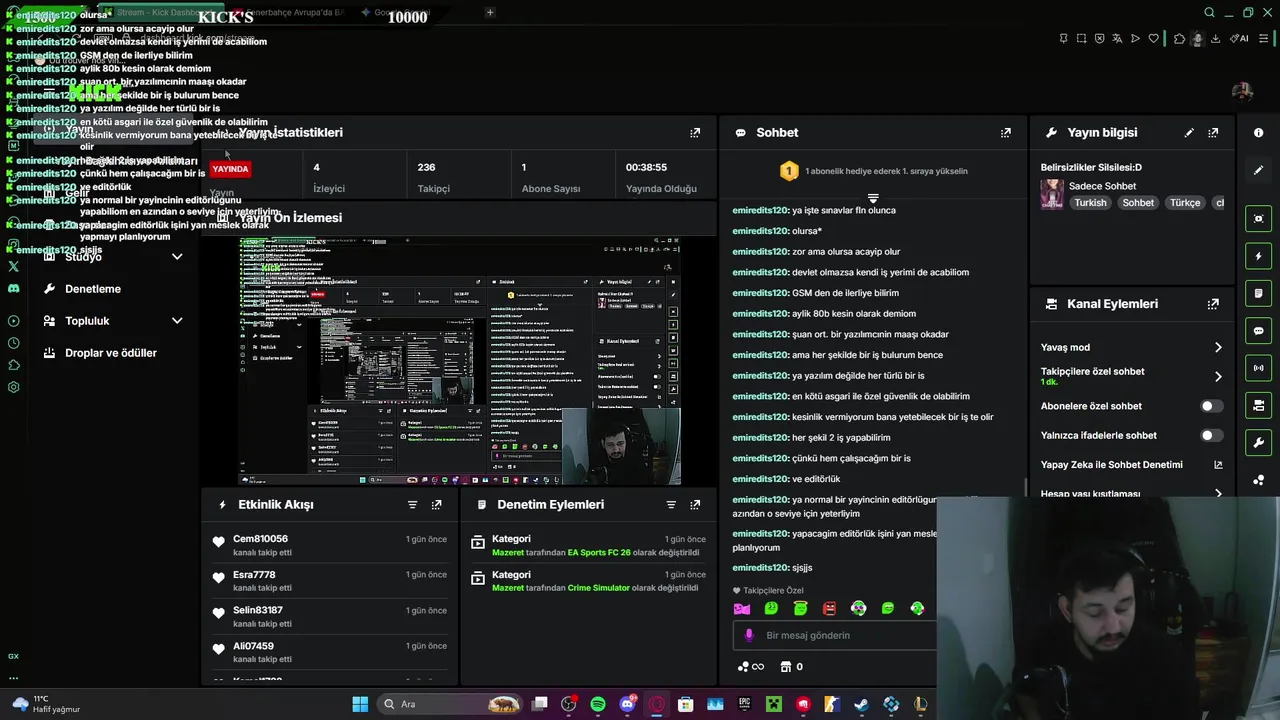1280x720 pixels.
Task: Open history clock in browser left sidebar
Action: tap(13, 343)
